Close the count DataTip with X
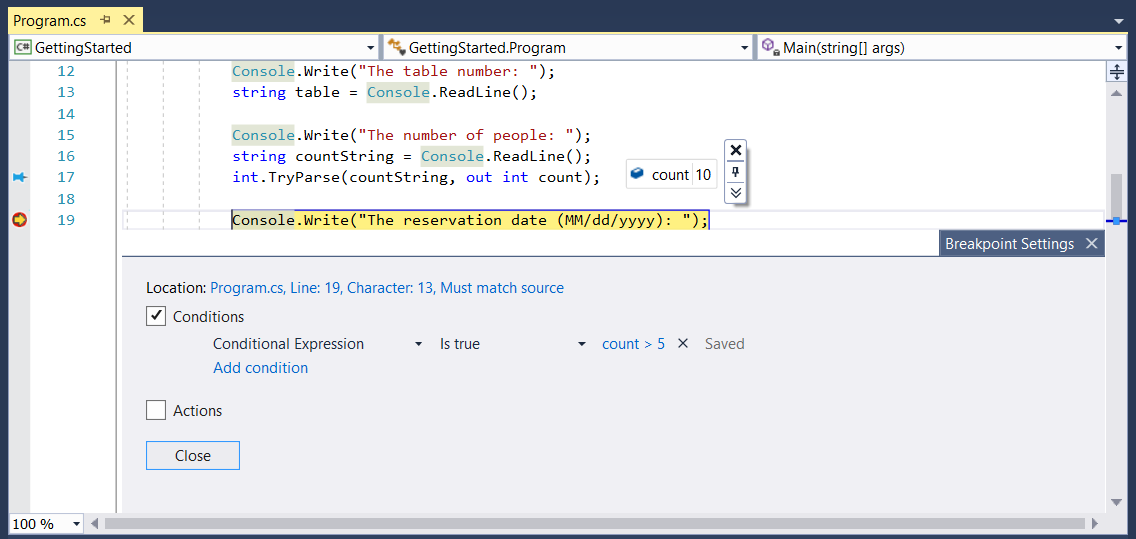Screen dimensions: 1136x539 click(735, 150)
